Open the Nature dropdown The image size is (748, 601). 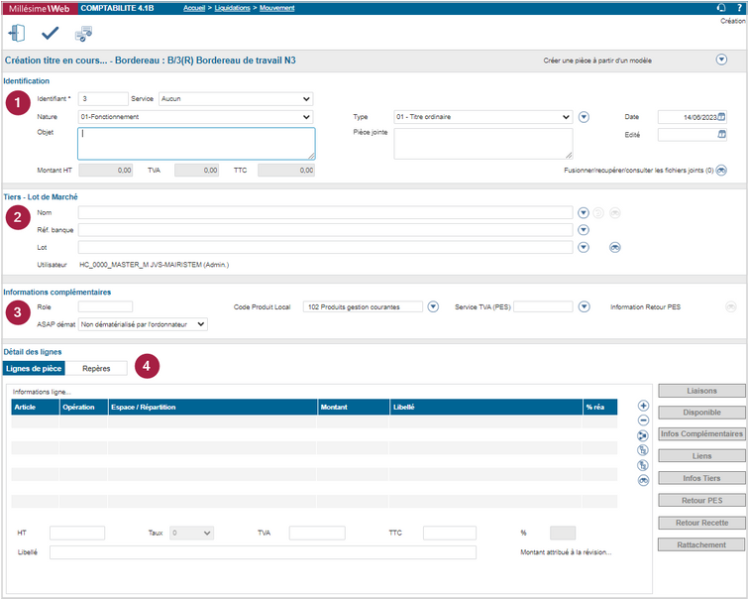point(306,117)
